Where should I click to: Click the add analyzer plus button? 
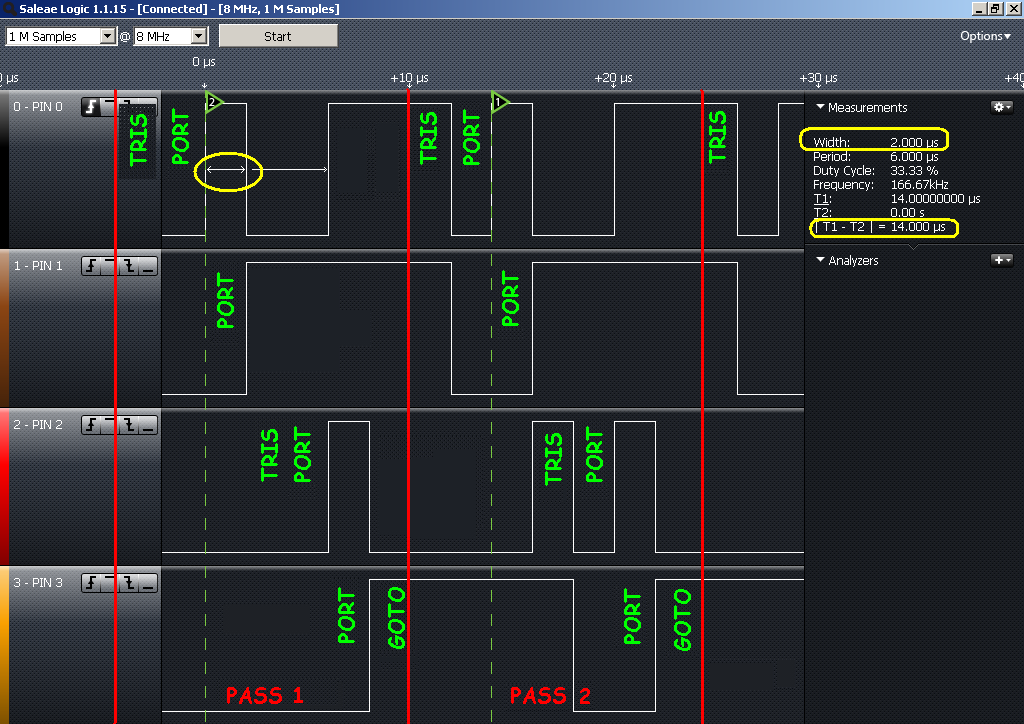tap(1001, 260)
